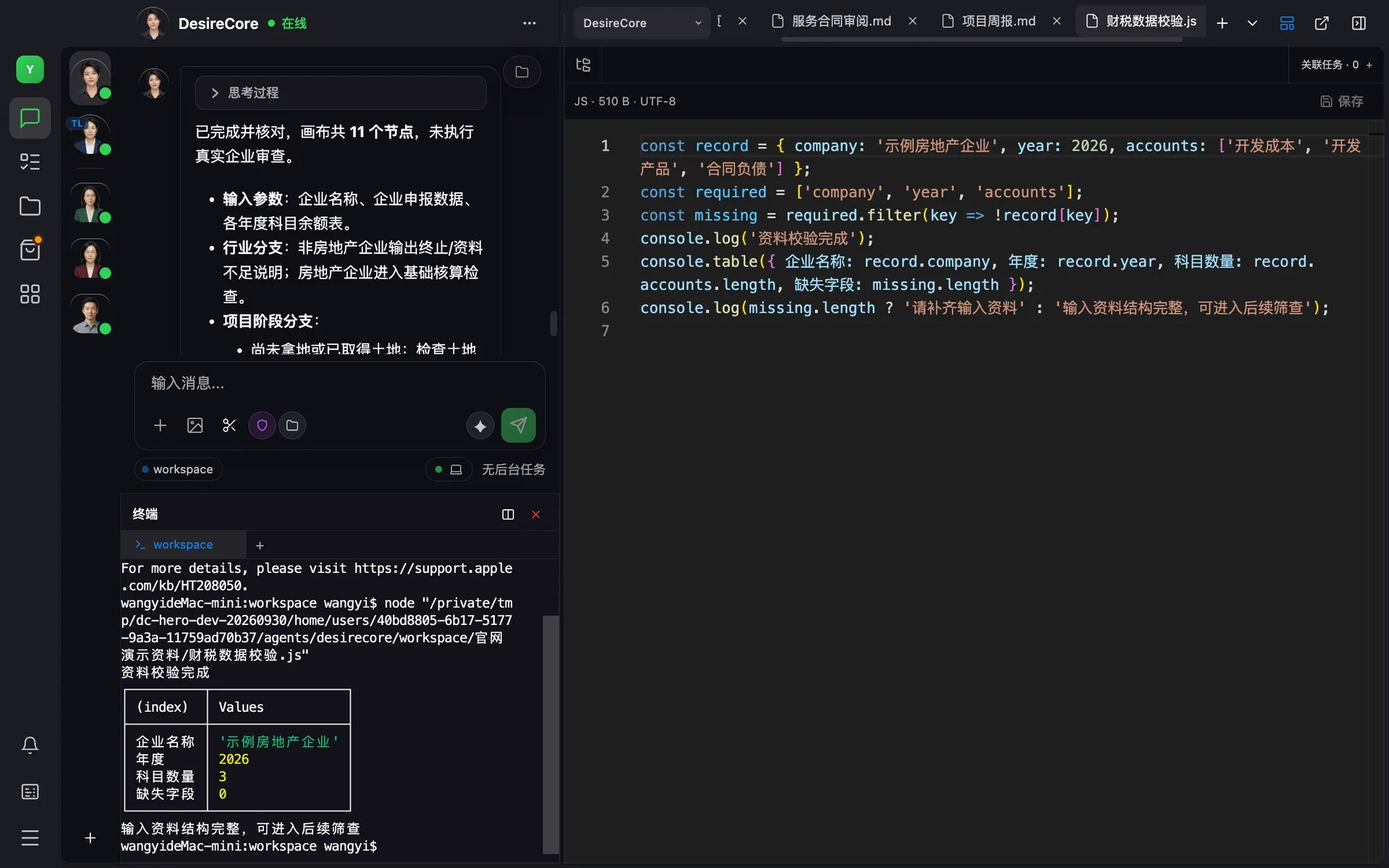1389x868 pixels.
Task: Click the 保存 save button
Action: click(x=1342, y=101)
